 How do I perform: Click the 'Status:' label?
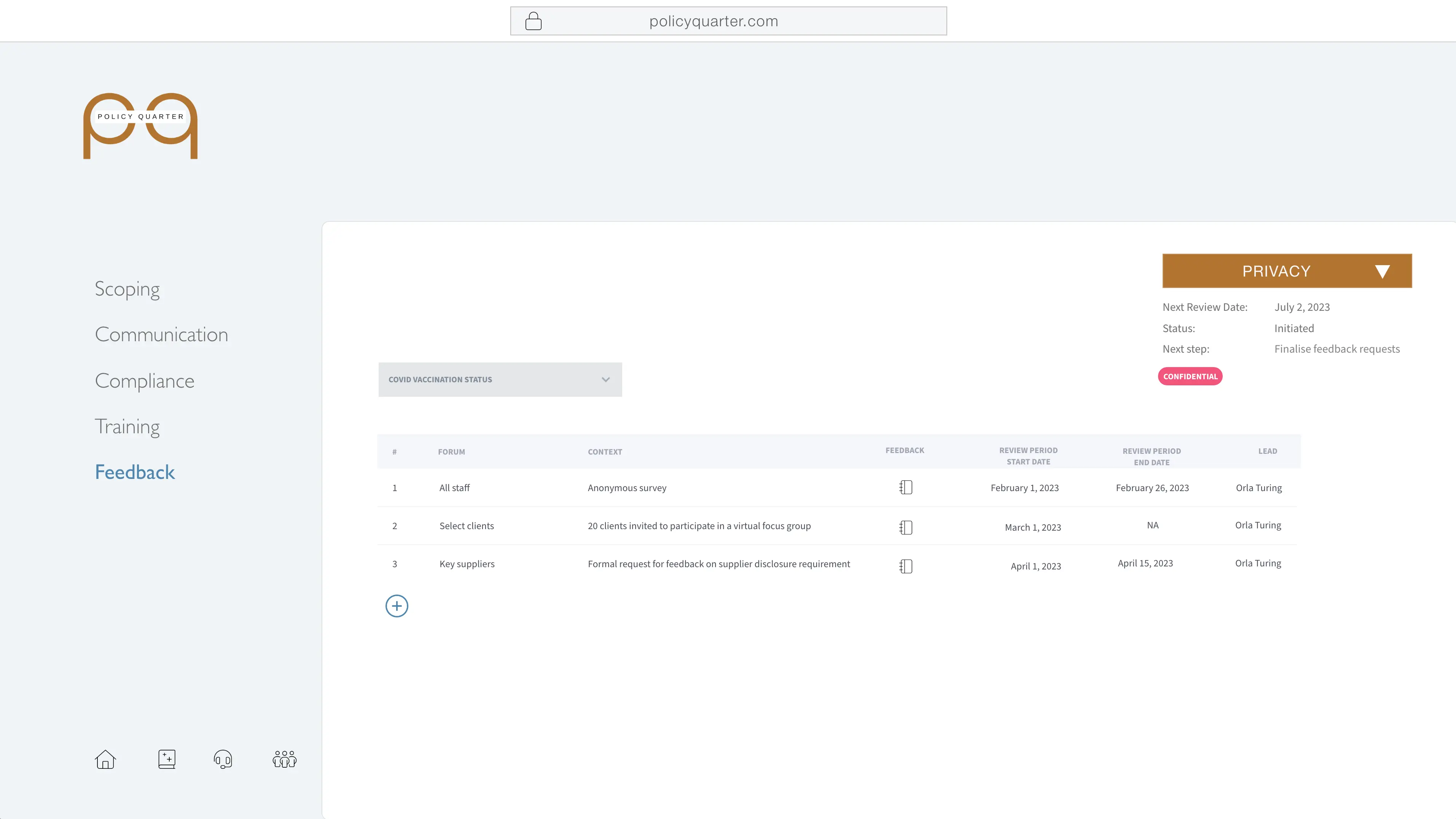[1179, 328]
